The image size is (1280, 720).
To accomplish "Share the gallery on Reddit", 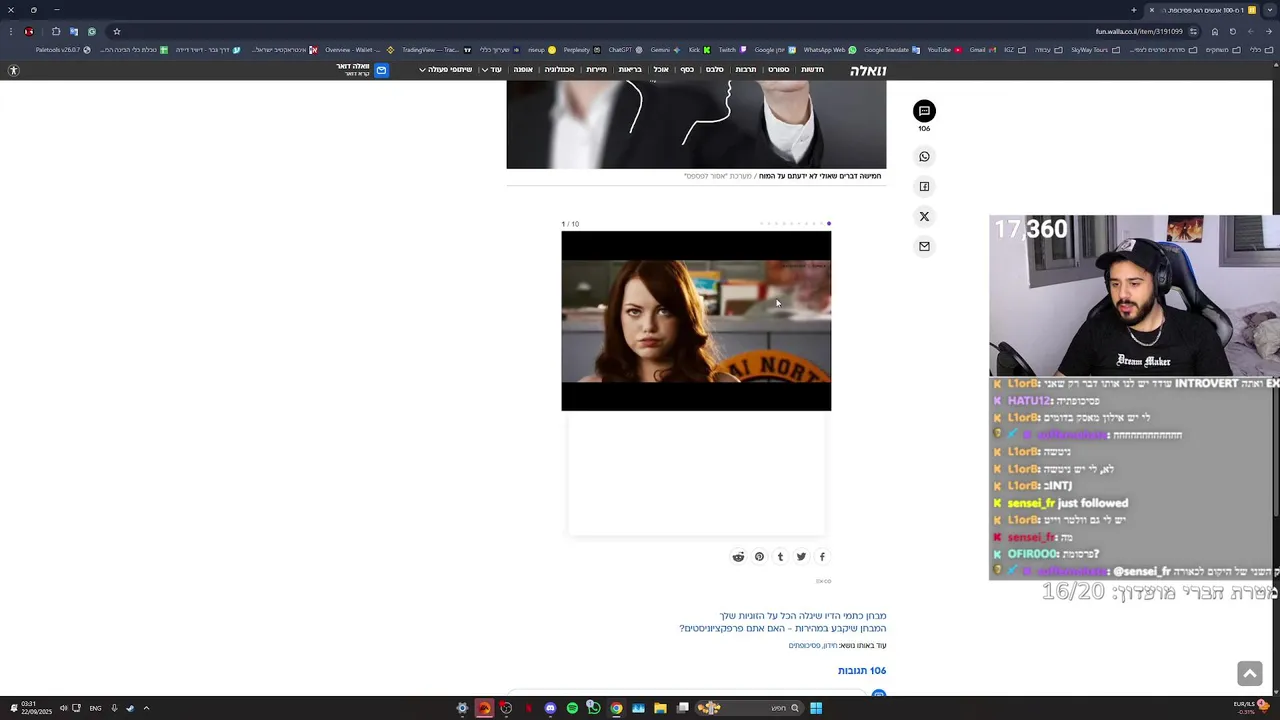I will point(738,557).
